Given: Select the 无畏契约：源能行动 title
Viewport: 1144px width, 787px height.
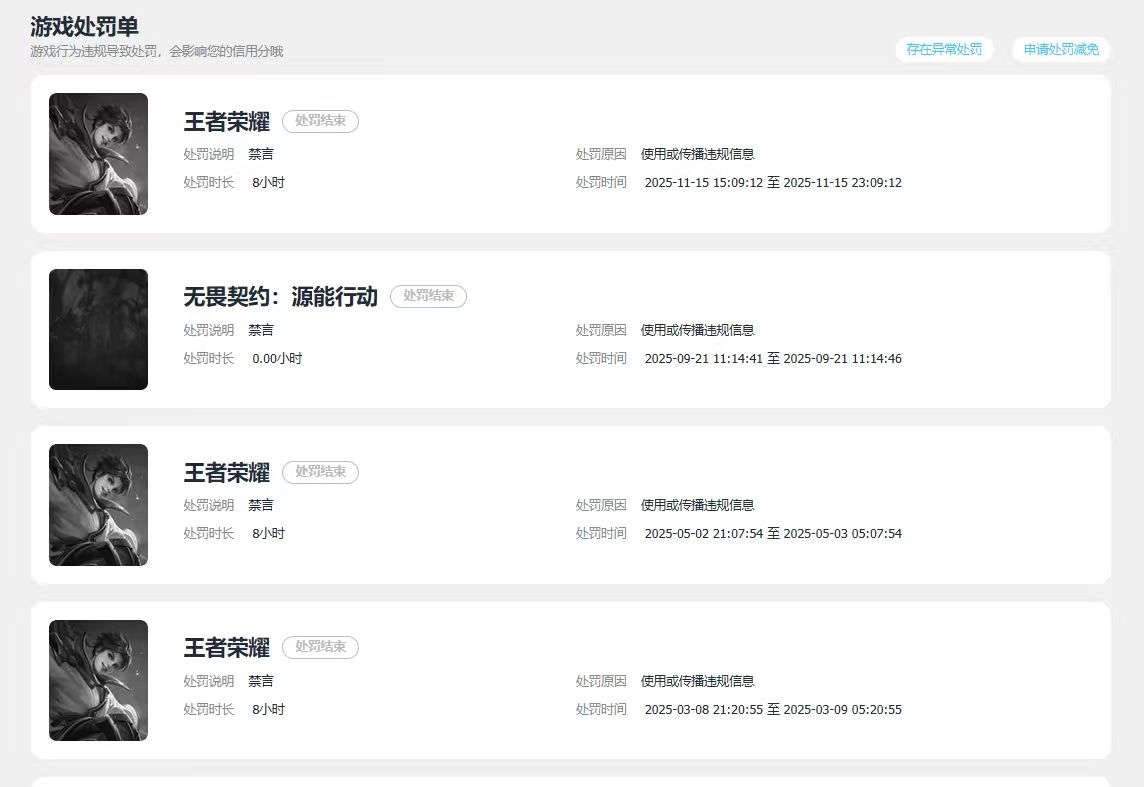Looking at the screenshot, I should [281, 296].
